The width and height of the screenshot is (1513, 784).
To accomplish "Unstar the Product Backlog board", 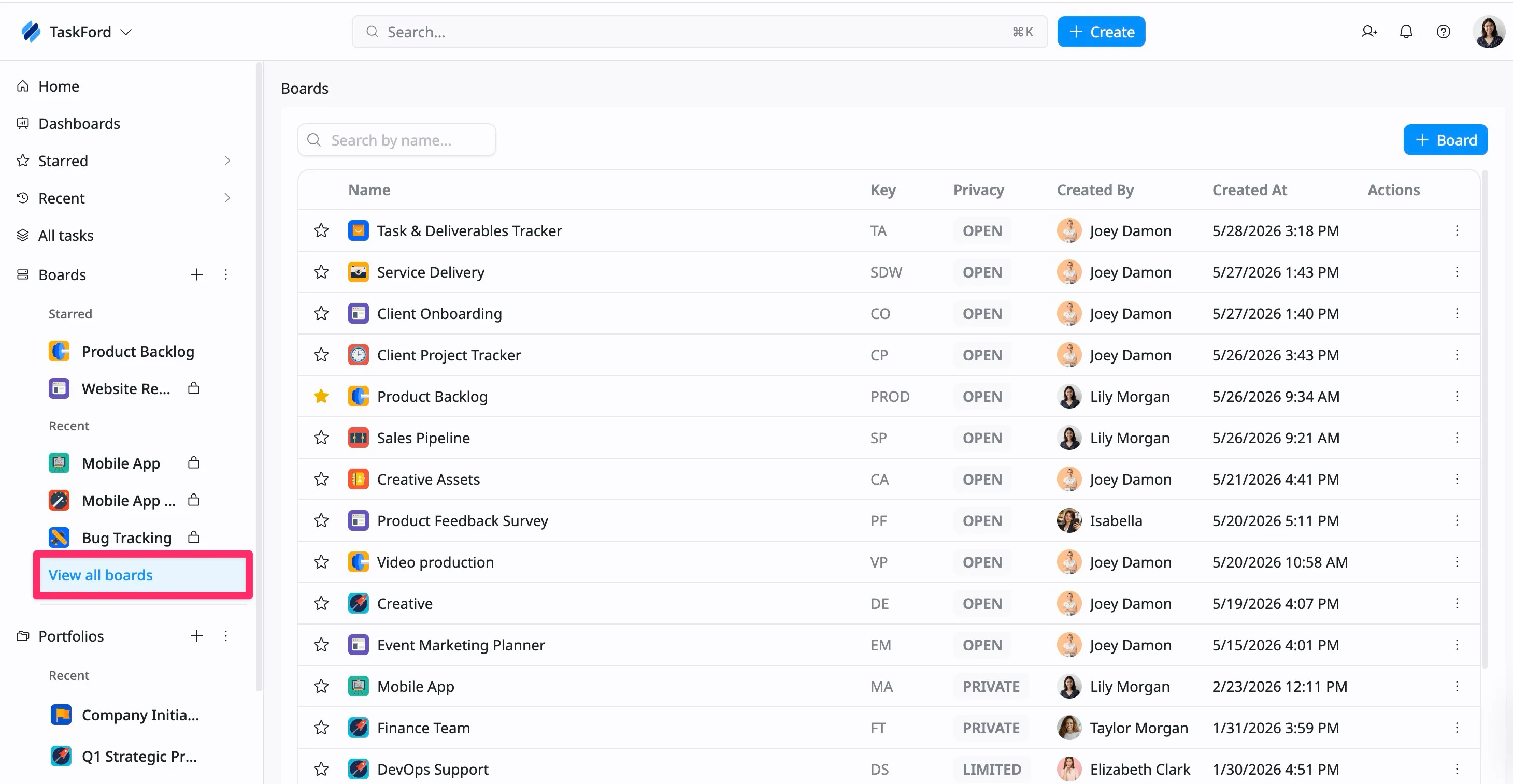I will coord(321,397).
